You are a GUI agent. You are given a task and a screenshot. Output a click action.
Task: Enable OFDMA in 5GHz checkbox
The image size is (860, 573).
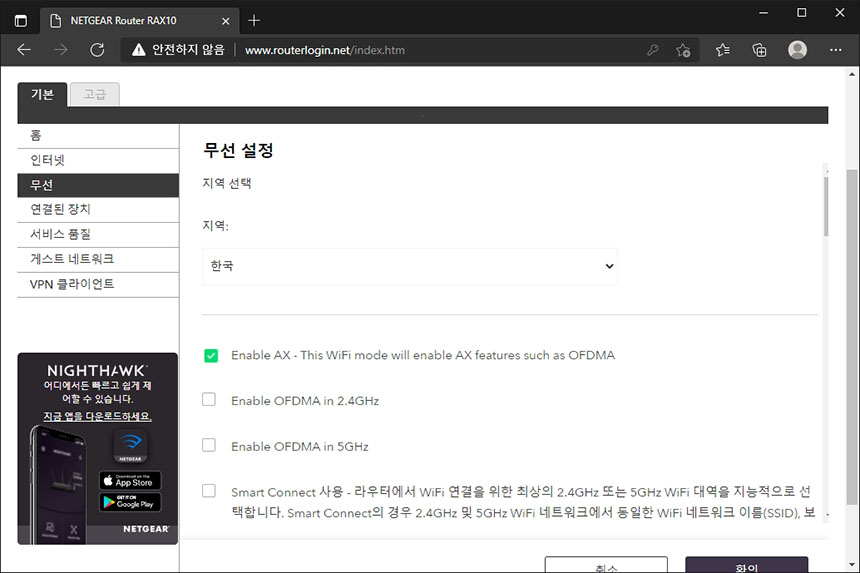coord(209,445)
